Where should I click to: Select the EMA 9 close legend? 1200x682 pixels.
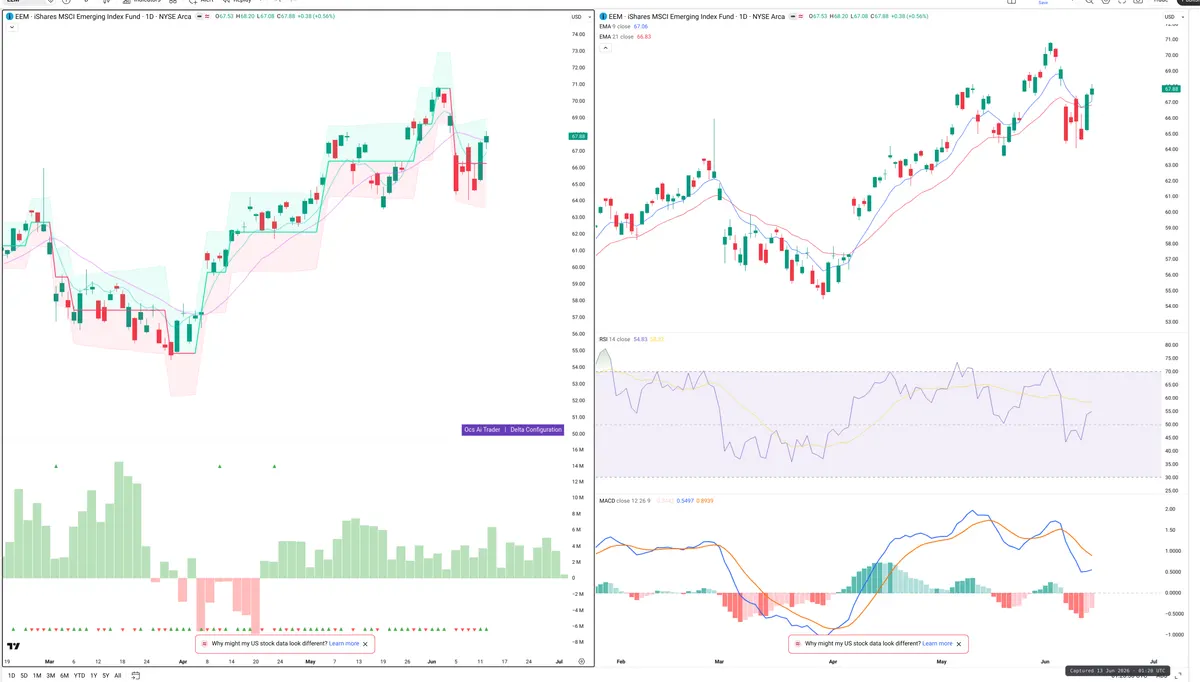point(616,27)
